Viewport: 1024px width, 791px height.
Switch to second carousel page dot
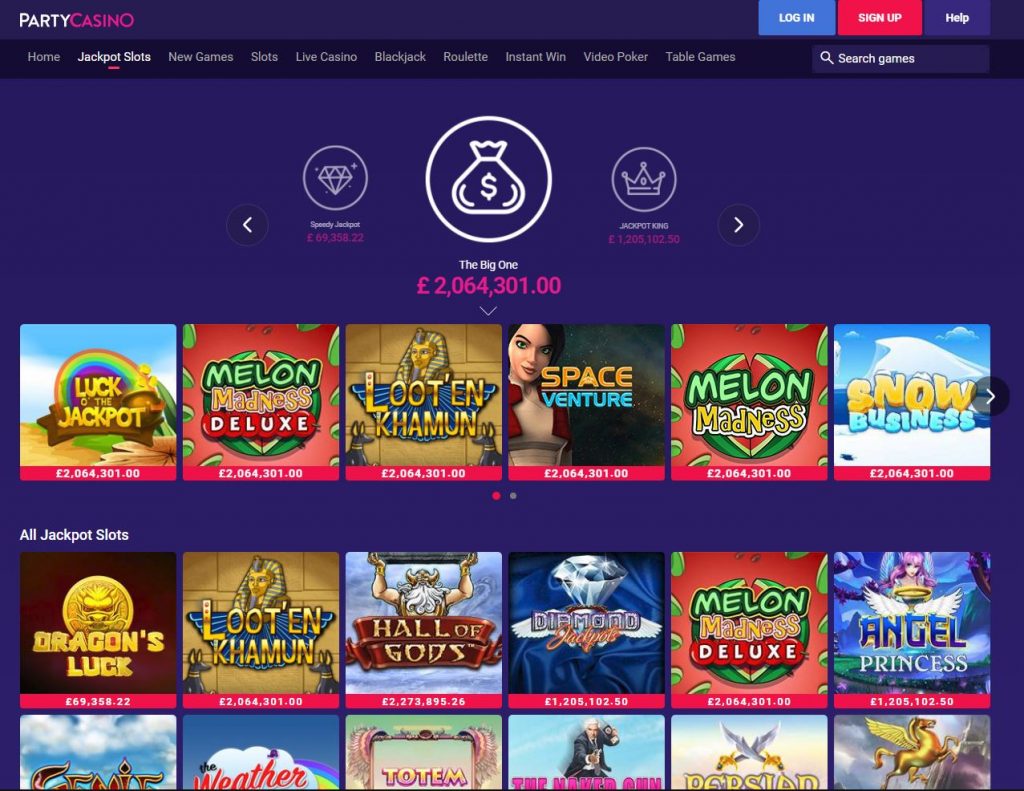[513, 496]
